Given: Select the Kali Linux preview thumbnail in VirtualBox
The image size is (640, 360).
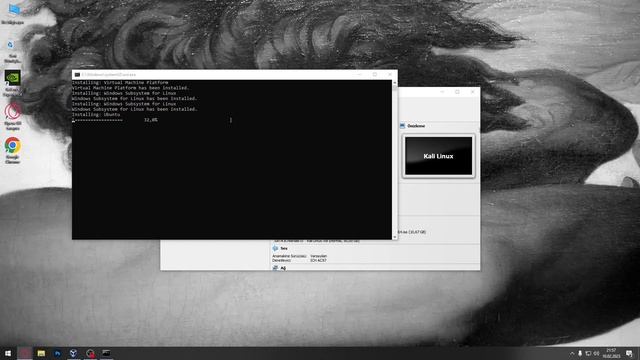Looking at the screenshot, I should click(438, 156).
